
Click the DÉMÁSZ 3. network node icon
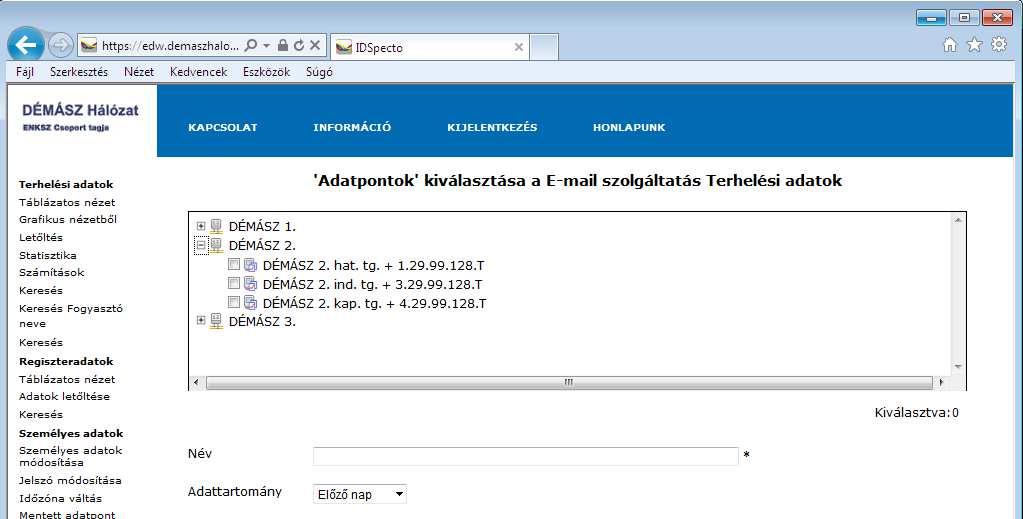point(217,321)
